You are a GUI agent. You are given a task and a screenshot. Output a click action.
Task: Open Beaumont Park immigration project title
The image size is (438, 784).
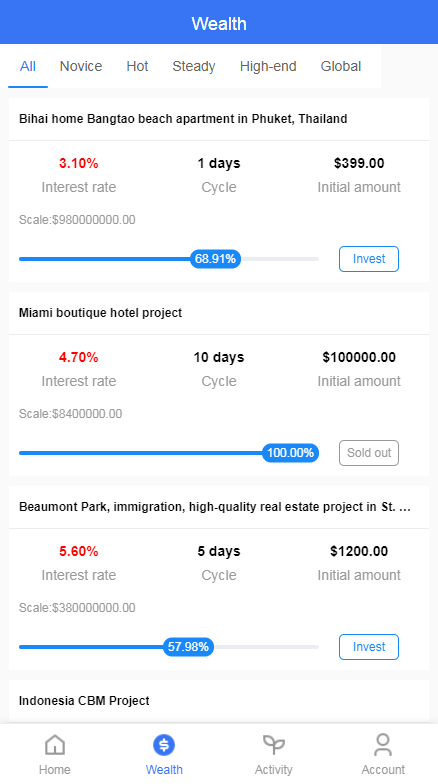215,507
